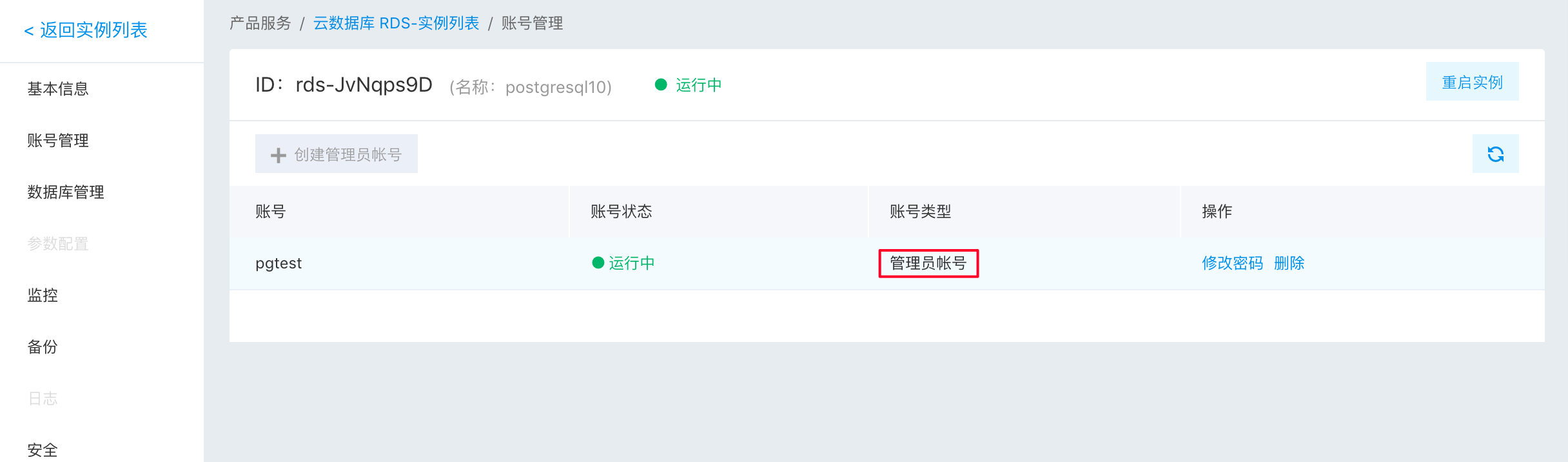This screenshot has width=1568, height=462.
Task: Click 修改密码 for pgtest account
Action: click(x=1232, y=263)
